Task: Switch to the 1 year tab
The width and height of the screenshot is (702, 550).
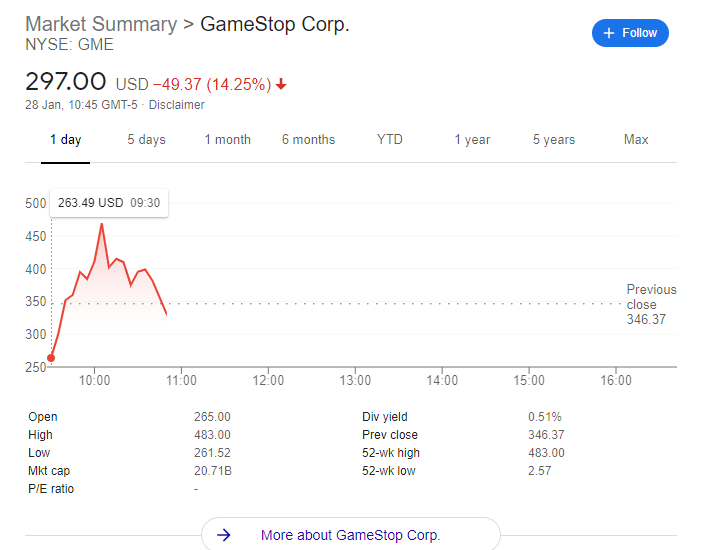Action: [x=472, y=139]
